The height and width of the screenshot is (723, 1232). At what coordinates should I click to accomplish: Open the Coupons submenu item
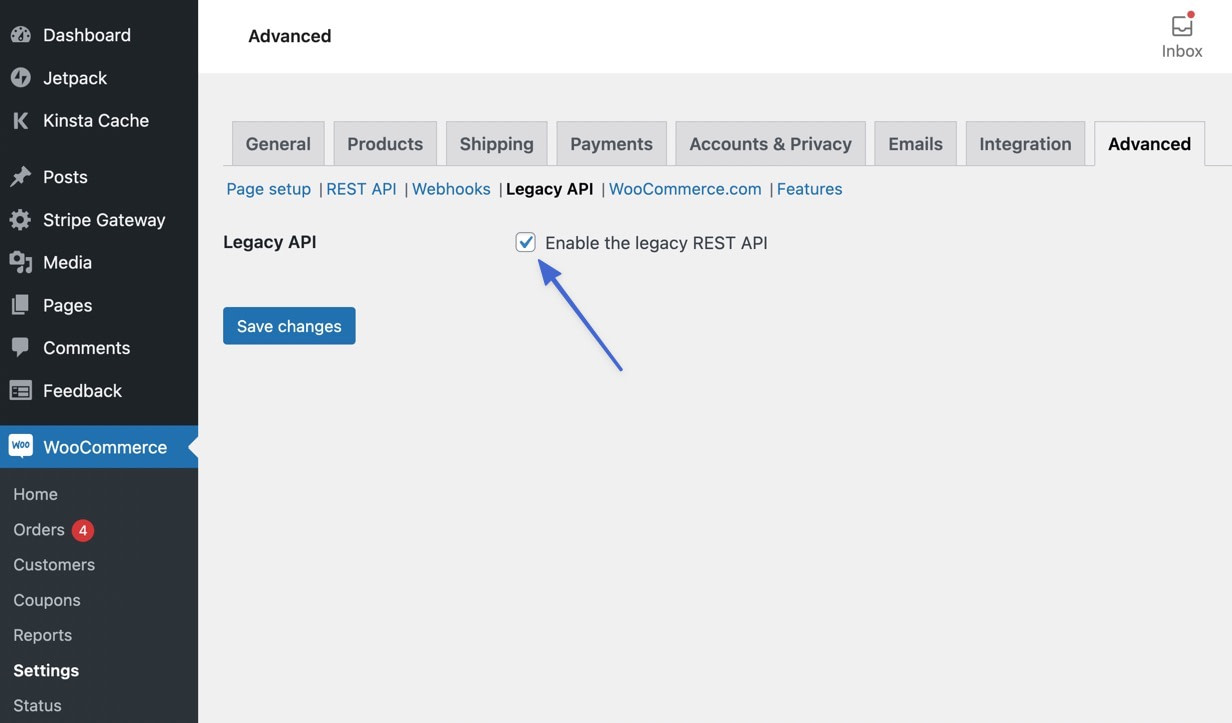[47, 600]
